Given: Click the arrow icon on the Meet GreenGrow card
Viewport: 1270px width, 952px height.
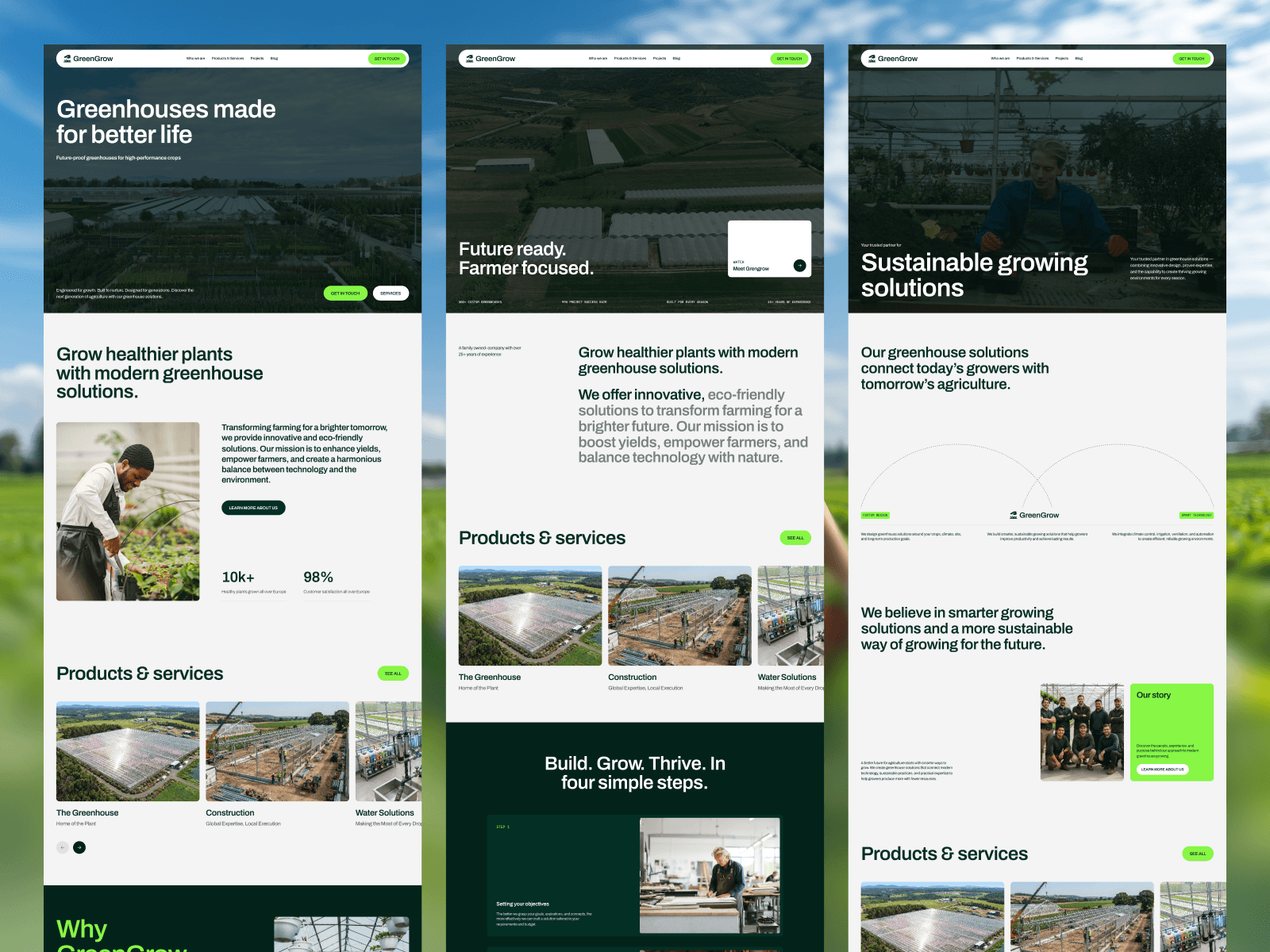Looking at the screenshot, I should click(x=799, y=266).
